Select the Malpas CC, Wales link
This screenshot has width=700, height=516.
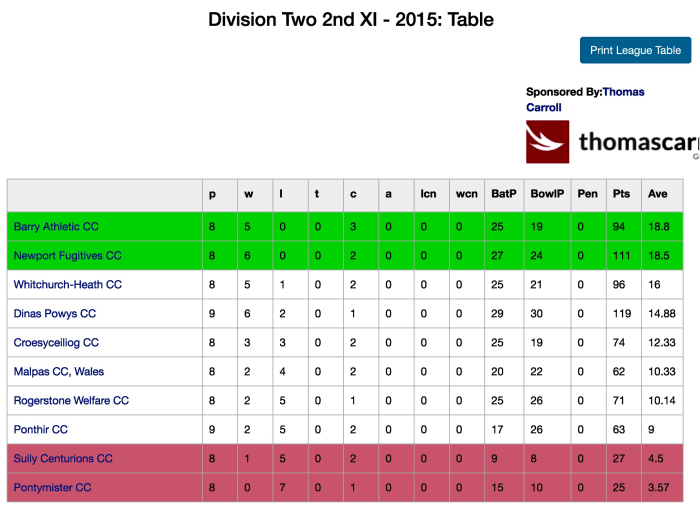[59, 372]
